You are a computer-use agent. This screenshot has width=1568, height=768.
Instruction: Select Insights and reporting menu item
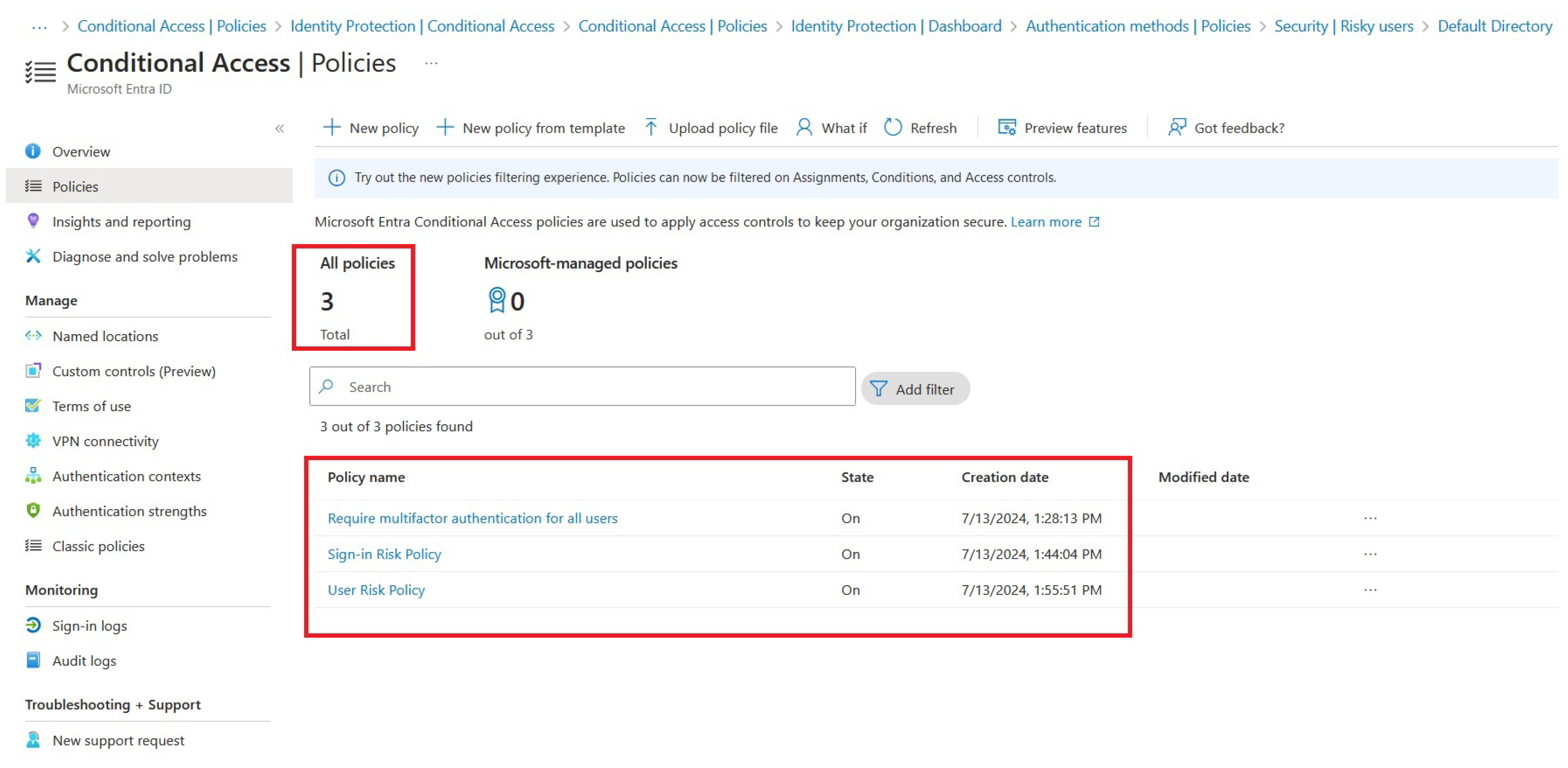tap(121, 222)
